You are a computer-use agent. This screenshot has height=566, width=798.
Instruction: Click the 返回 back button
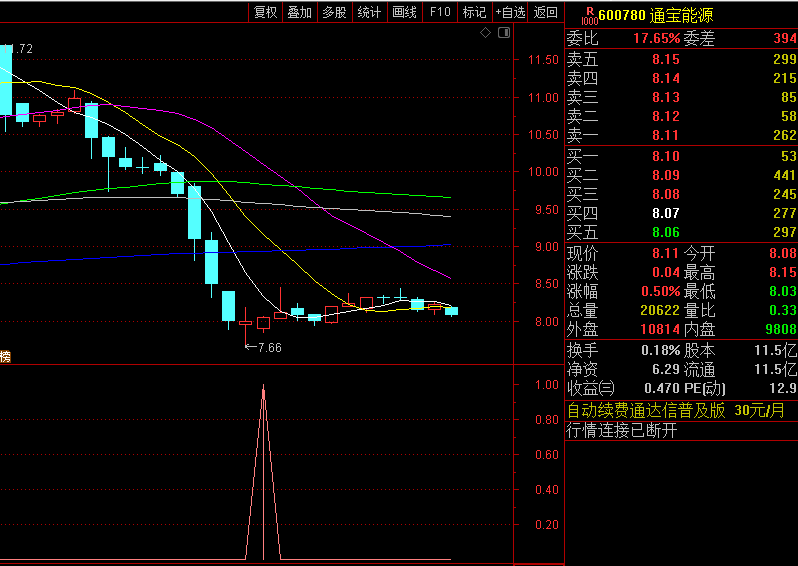(x=546, y=12)
